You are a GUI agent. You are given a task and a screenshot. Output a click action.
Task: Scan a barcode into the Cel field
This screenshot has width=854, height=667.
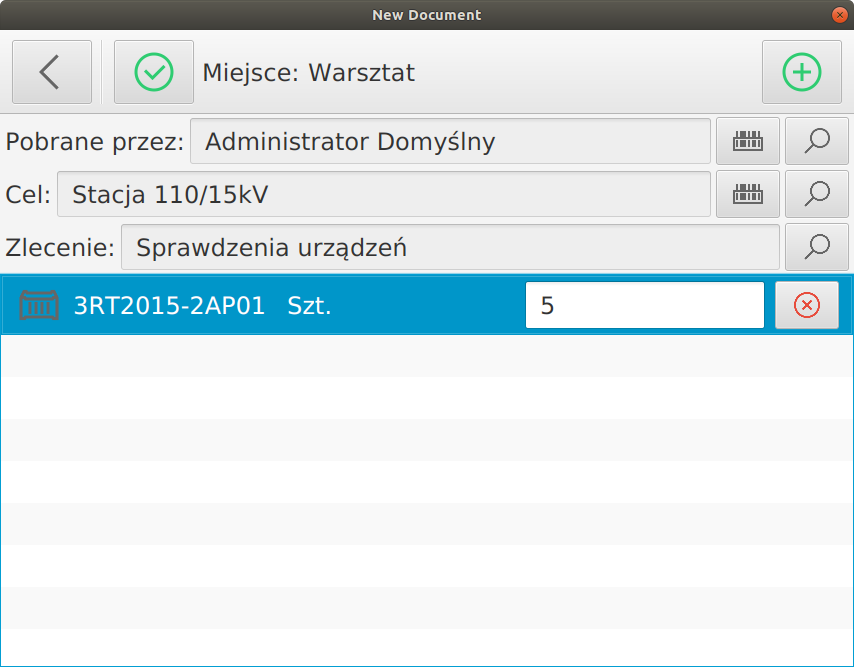tap(747, 194)
